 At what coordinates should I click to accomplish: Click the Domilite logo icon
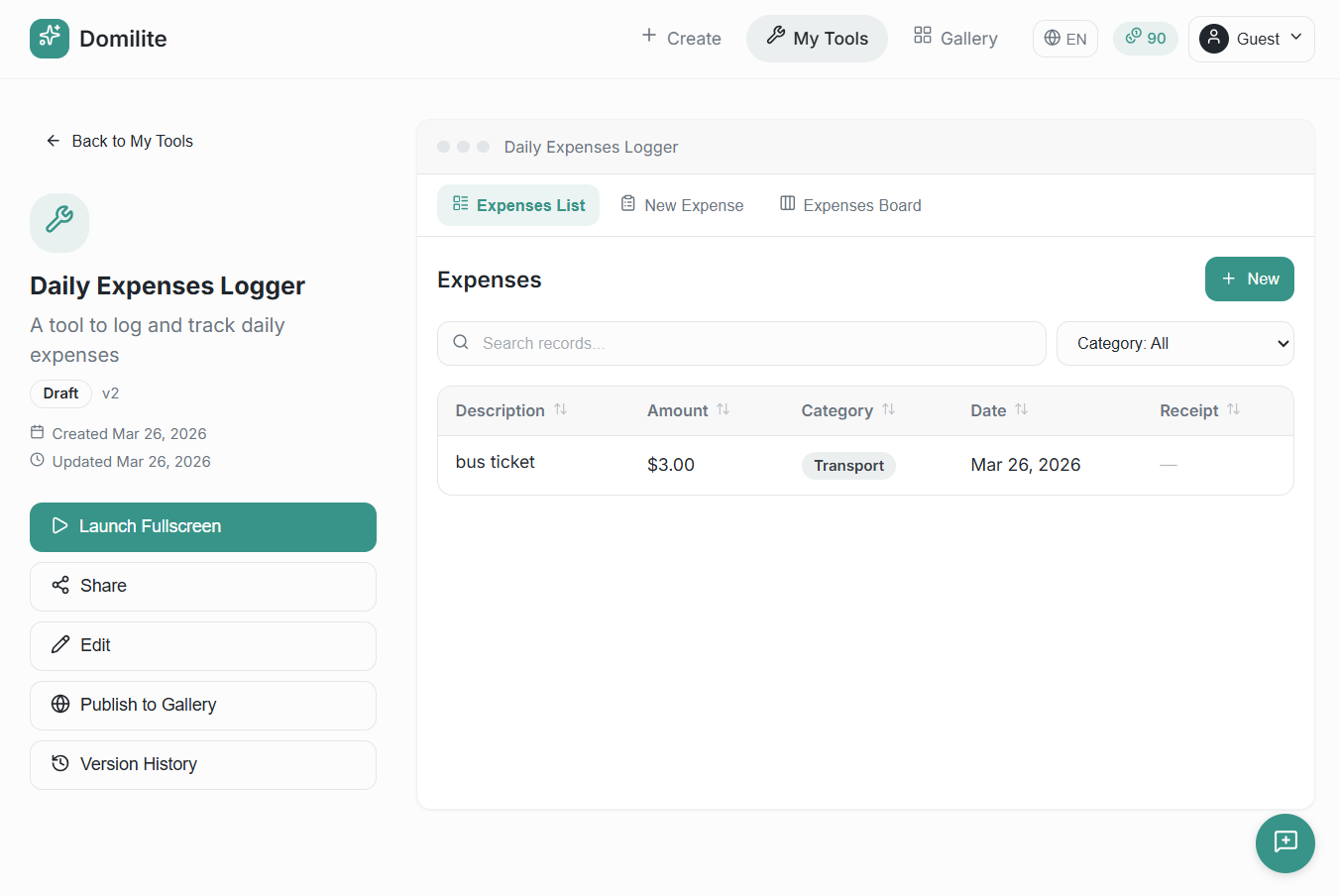point(50,39)
